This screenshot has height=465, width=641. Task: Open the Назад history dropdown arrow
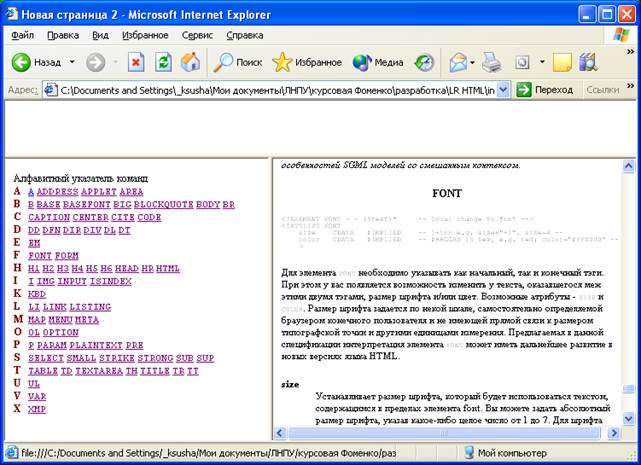[72, 62]
